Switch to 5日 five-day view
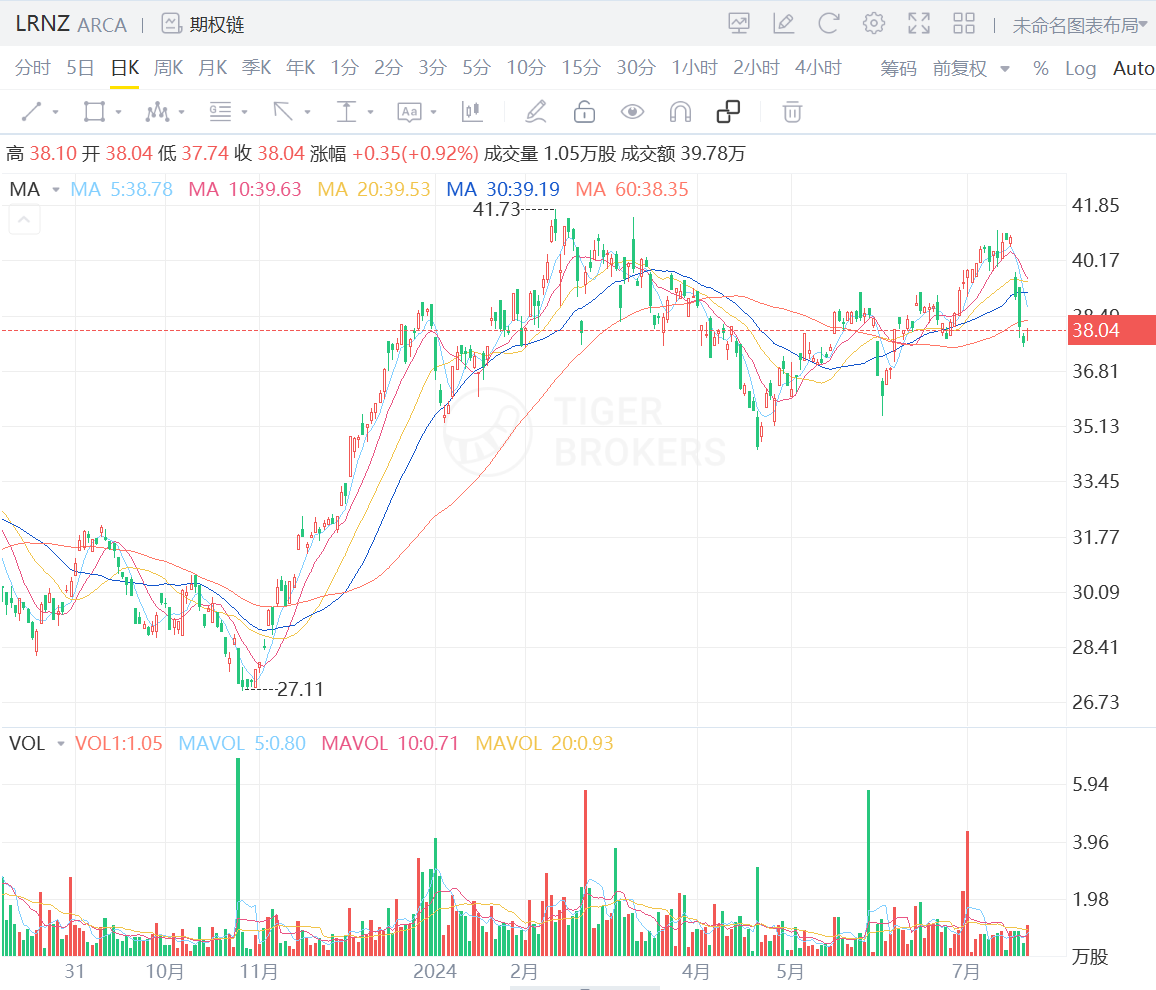Screen dimensions: 1156x990 pos(80,68)
